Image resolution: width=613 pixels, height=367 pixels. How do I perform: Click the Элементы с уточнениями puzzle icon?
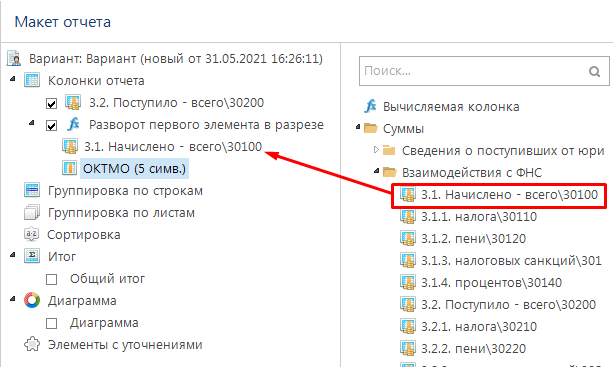(32, 344)
